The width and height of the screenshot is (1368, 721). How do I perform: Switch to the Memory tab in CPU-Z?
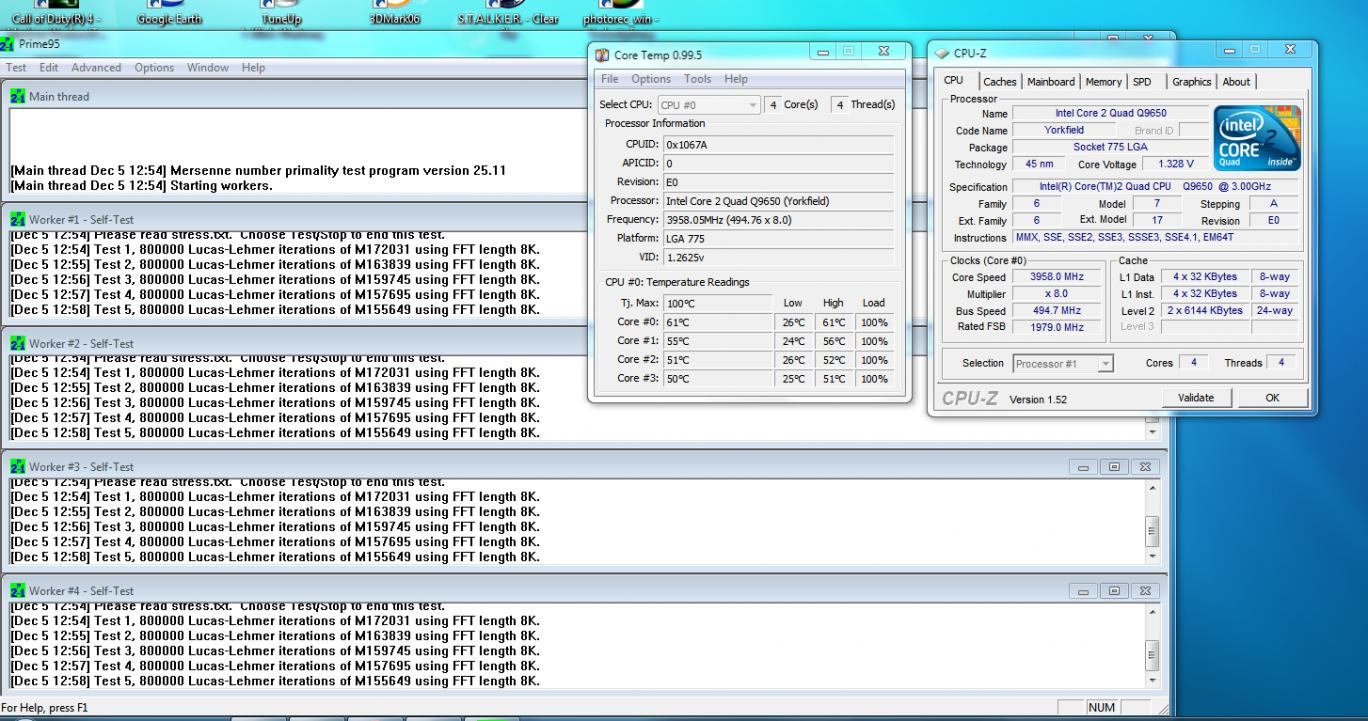point(1104,82)
